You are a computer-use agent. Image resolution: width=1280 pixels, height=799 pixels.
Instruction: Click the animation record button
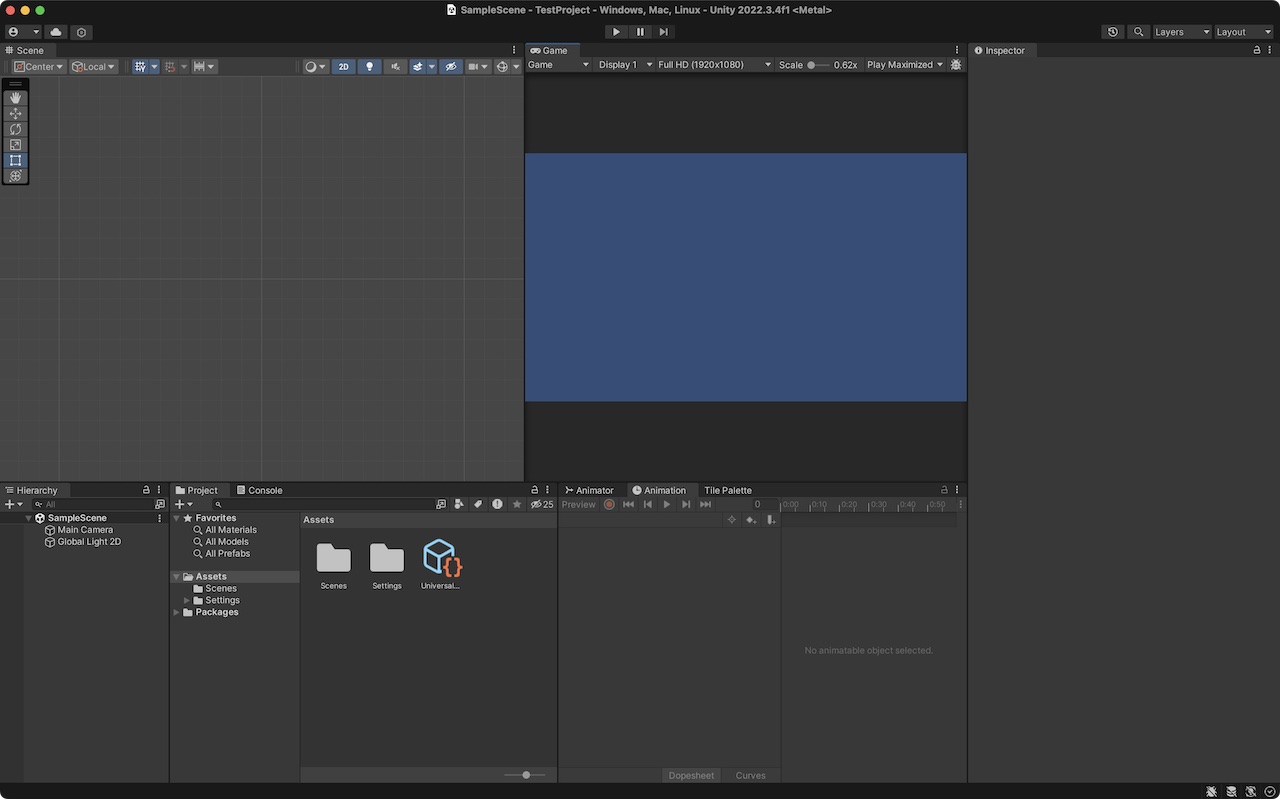pos(609,505)
